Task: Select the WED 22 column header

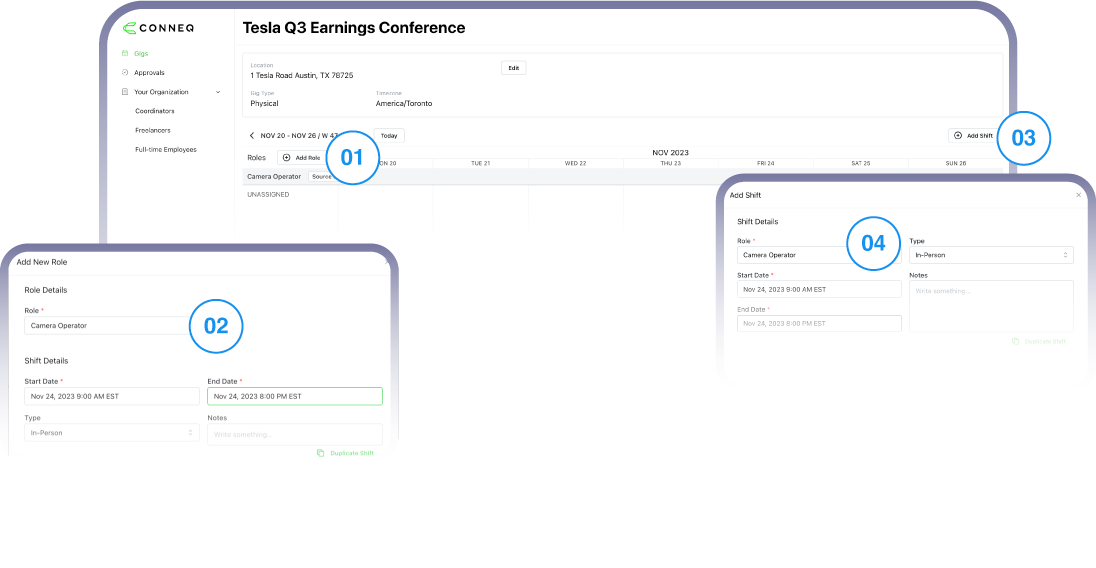Action: (x=575, y=163)
